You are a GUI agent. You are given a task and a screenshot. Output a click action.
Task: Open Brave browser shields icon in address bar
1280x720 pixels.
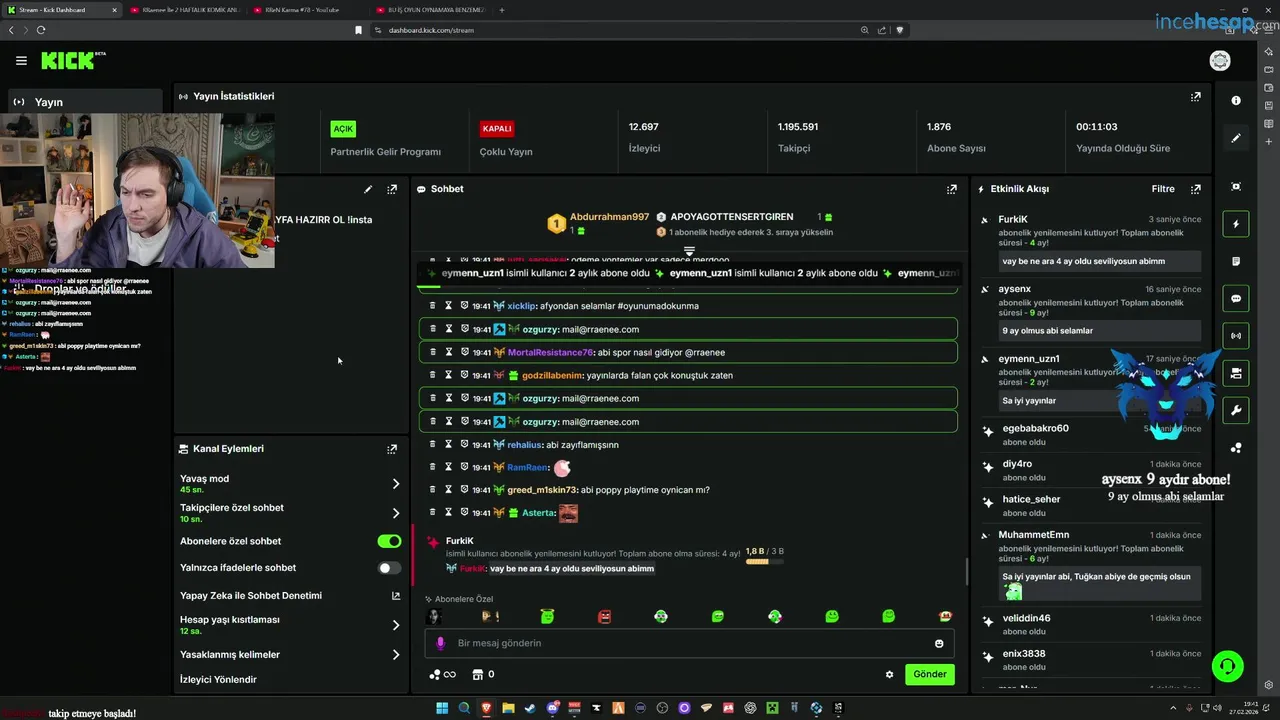pos(899,30)
